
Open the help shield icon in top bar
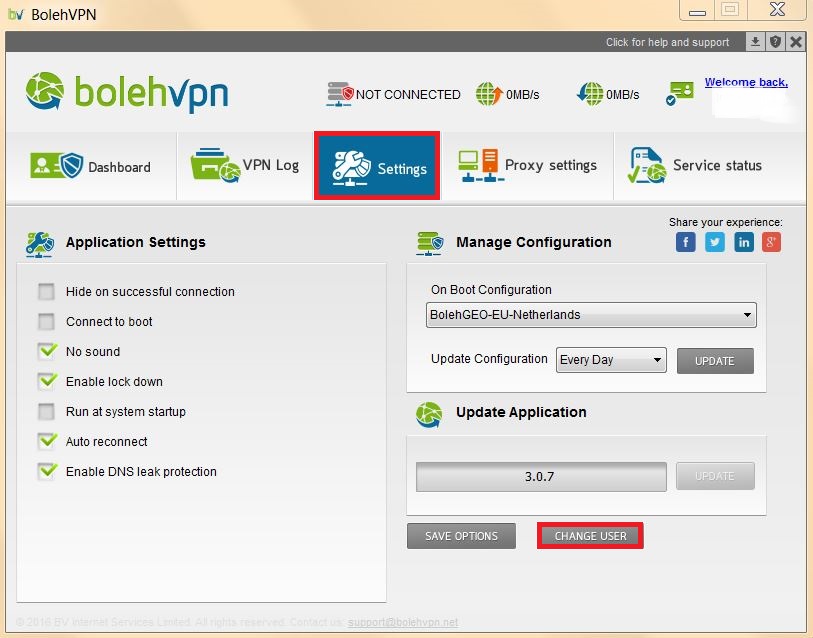776,41
